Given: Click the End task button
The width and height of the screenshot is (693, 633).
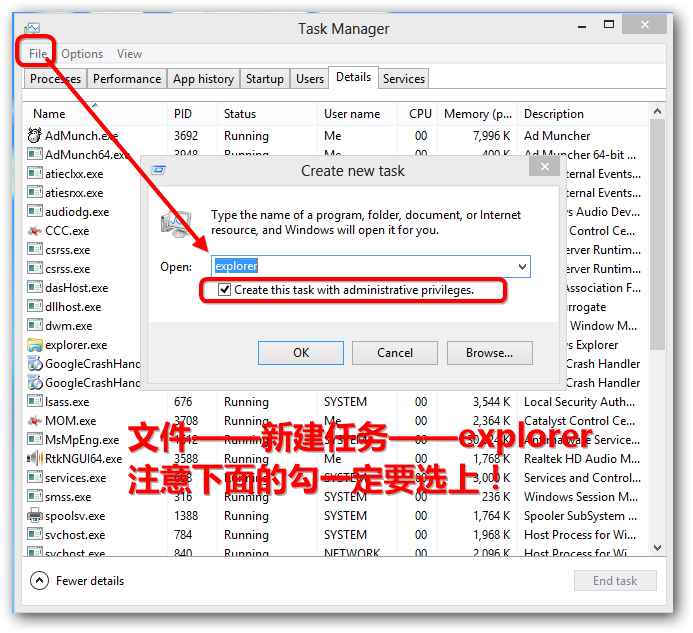Looking at the screenshot, I should coord(615,581).
